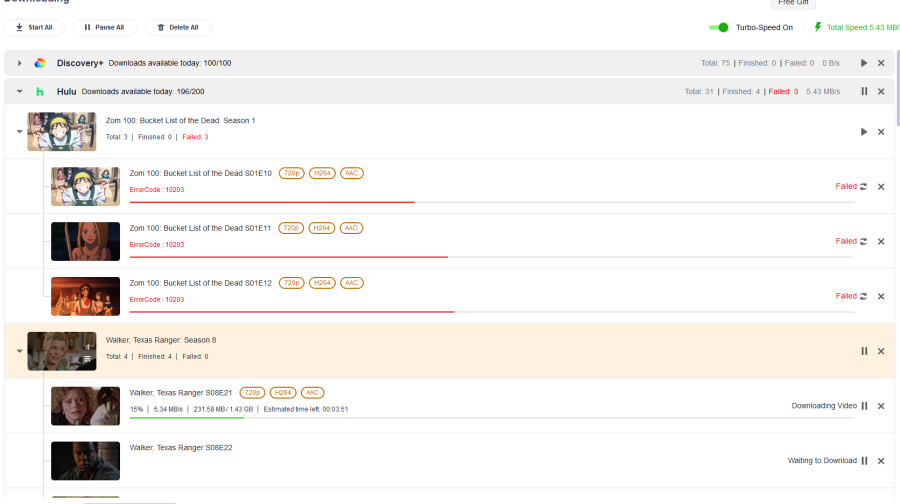
Task: Click the Start All button
Action: pyautogui.click(x=35, y=27)
